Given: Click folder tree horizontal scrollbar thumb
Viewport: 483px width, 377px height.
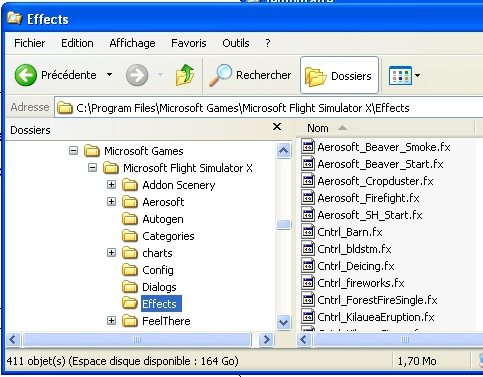Looking at the screenshot, I should point(137,340).
